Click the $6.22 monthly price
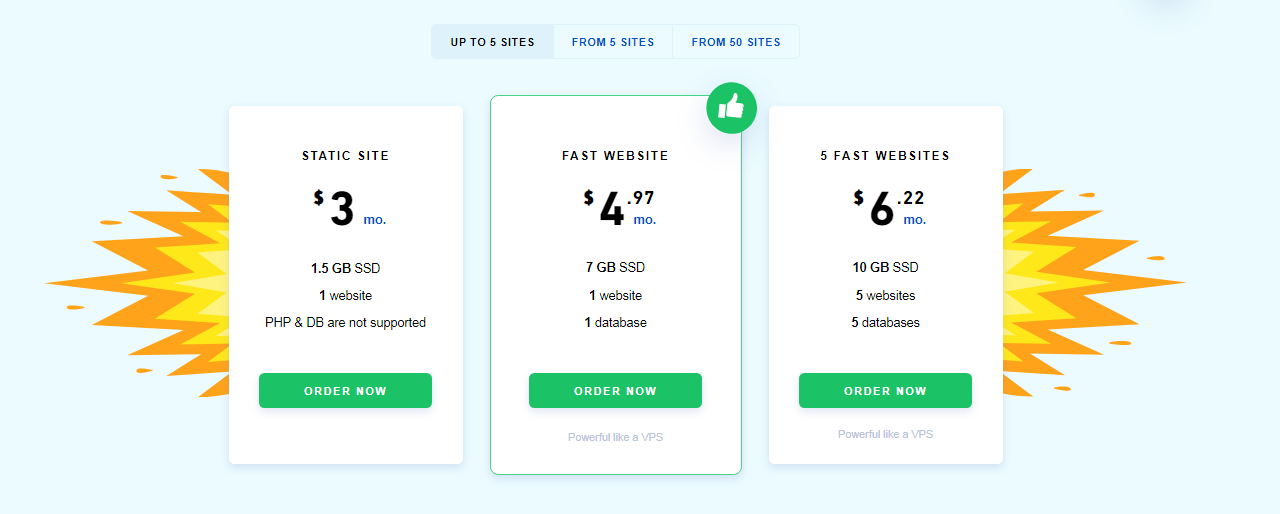This screenshot has height=514, width=1280. pyautogui.click(x=889, y=209)
